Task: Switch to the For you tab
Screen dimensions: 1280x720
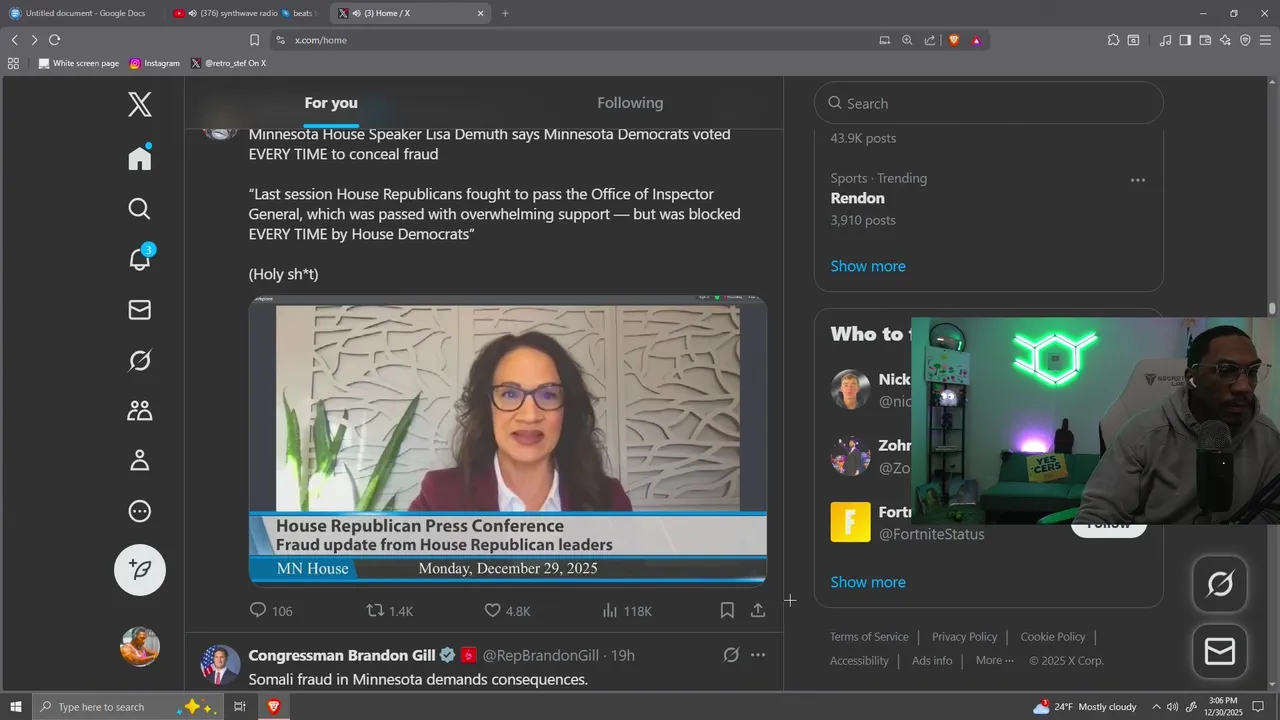Action: tap(331, 103)
